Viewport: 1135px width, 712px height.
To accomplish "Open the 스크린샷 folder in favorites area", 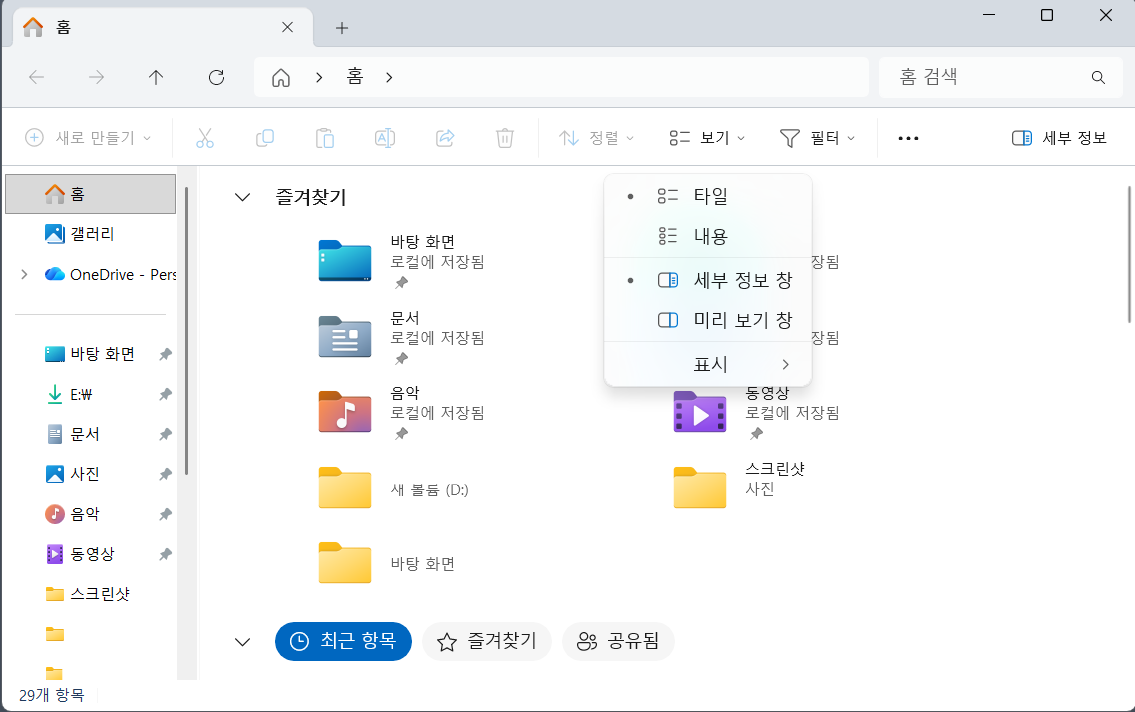I will pyautogui.click(x=699, y=488).
